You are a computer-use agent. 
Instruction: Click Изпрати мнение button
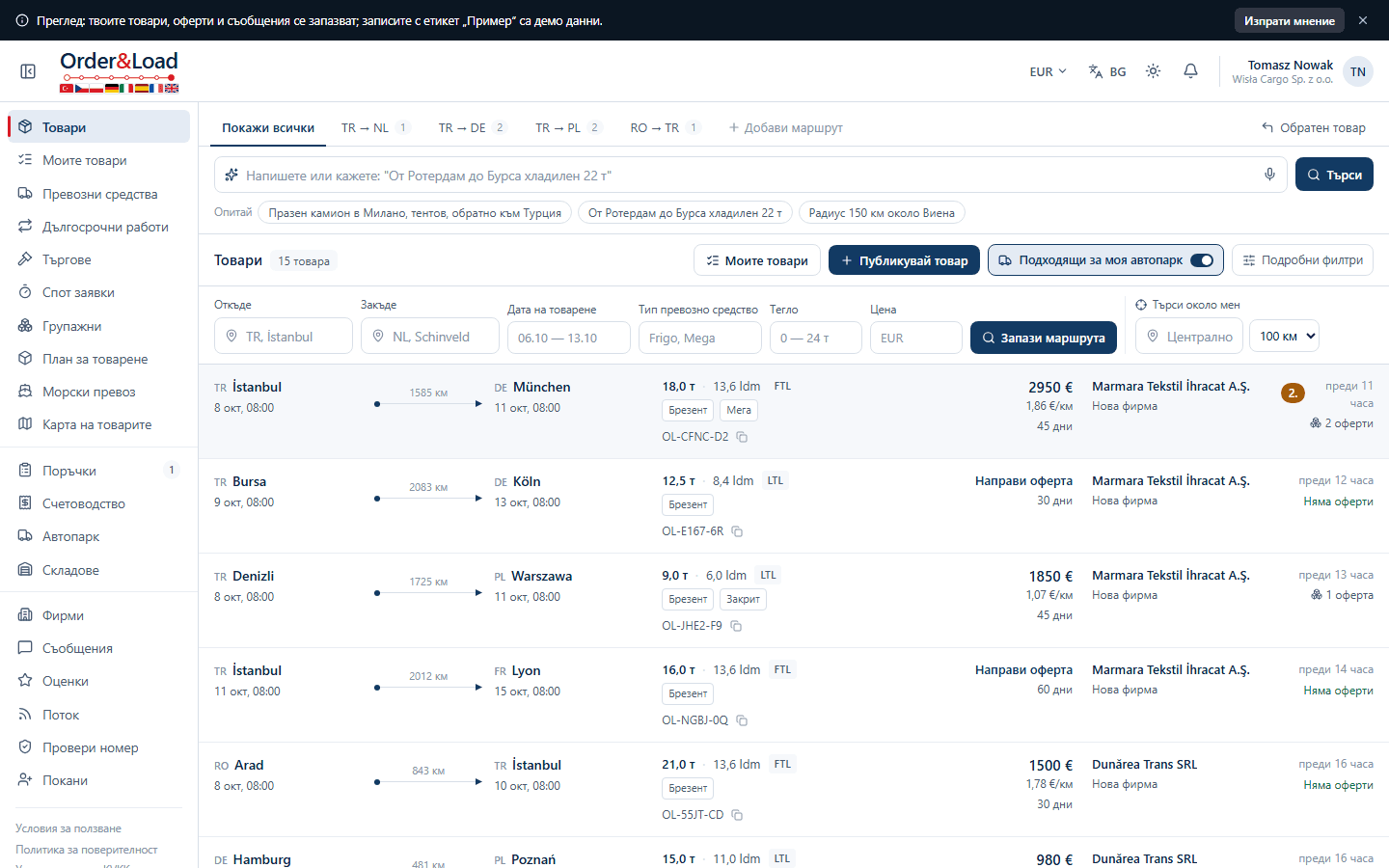point(1289,20)
